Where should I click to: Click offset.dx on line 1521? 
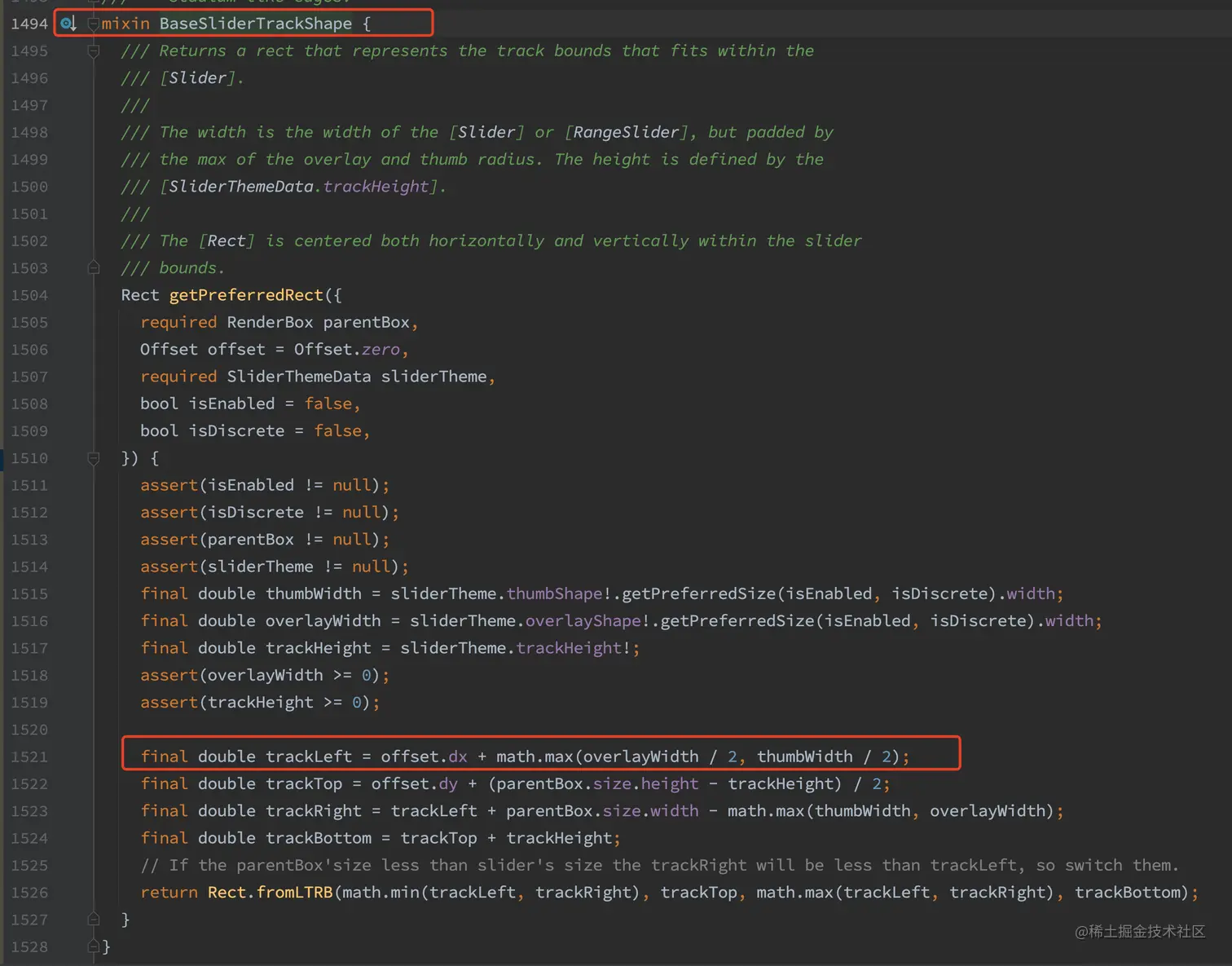(425, 756)
